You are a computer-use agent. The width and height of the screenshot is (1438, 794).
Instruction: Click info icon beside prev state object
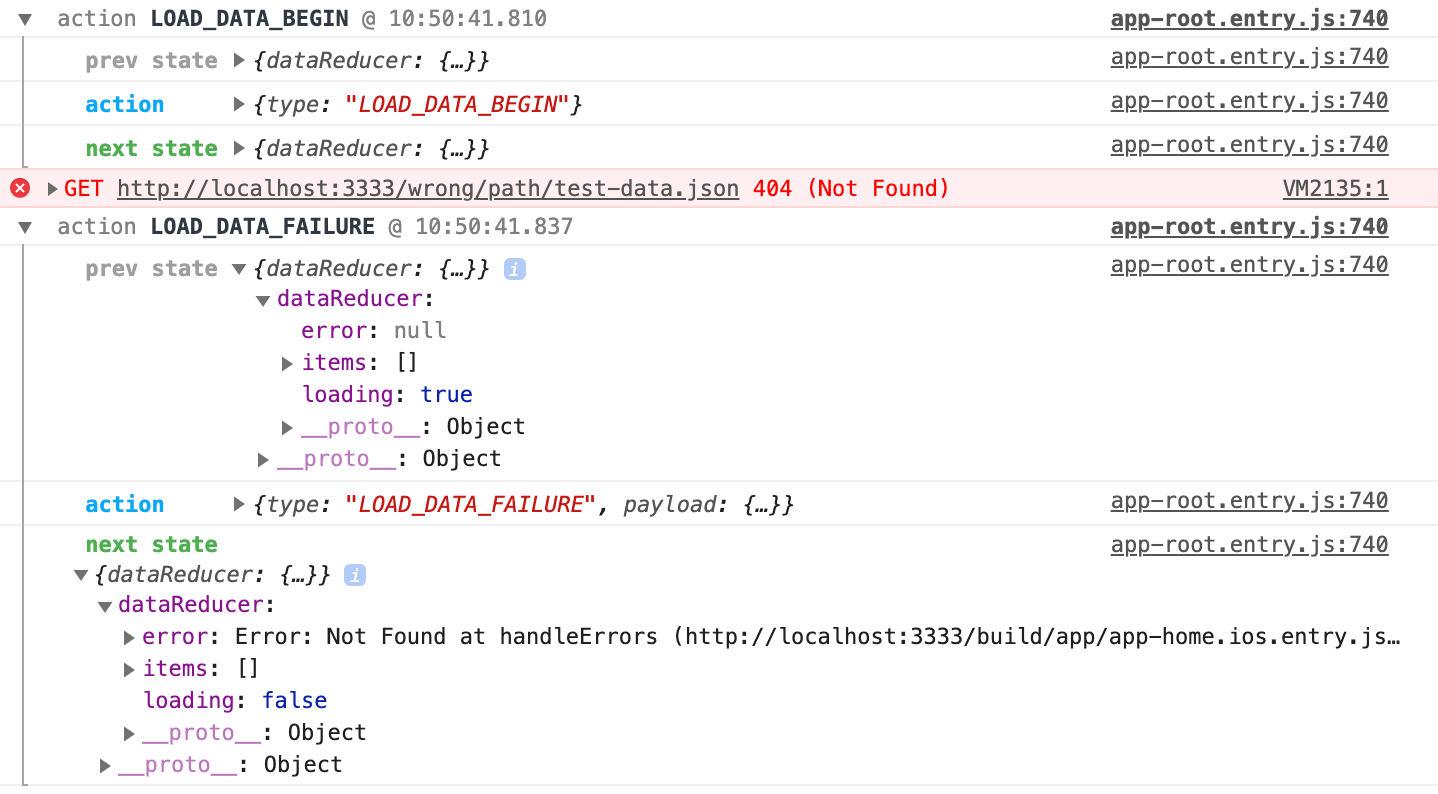point(514,269)
